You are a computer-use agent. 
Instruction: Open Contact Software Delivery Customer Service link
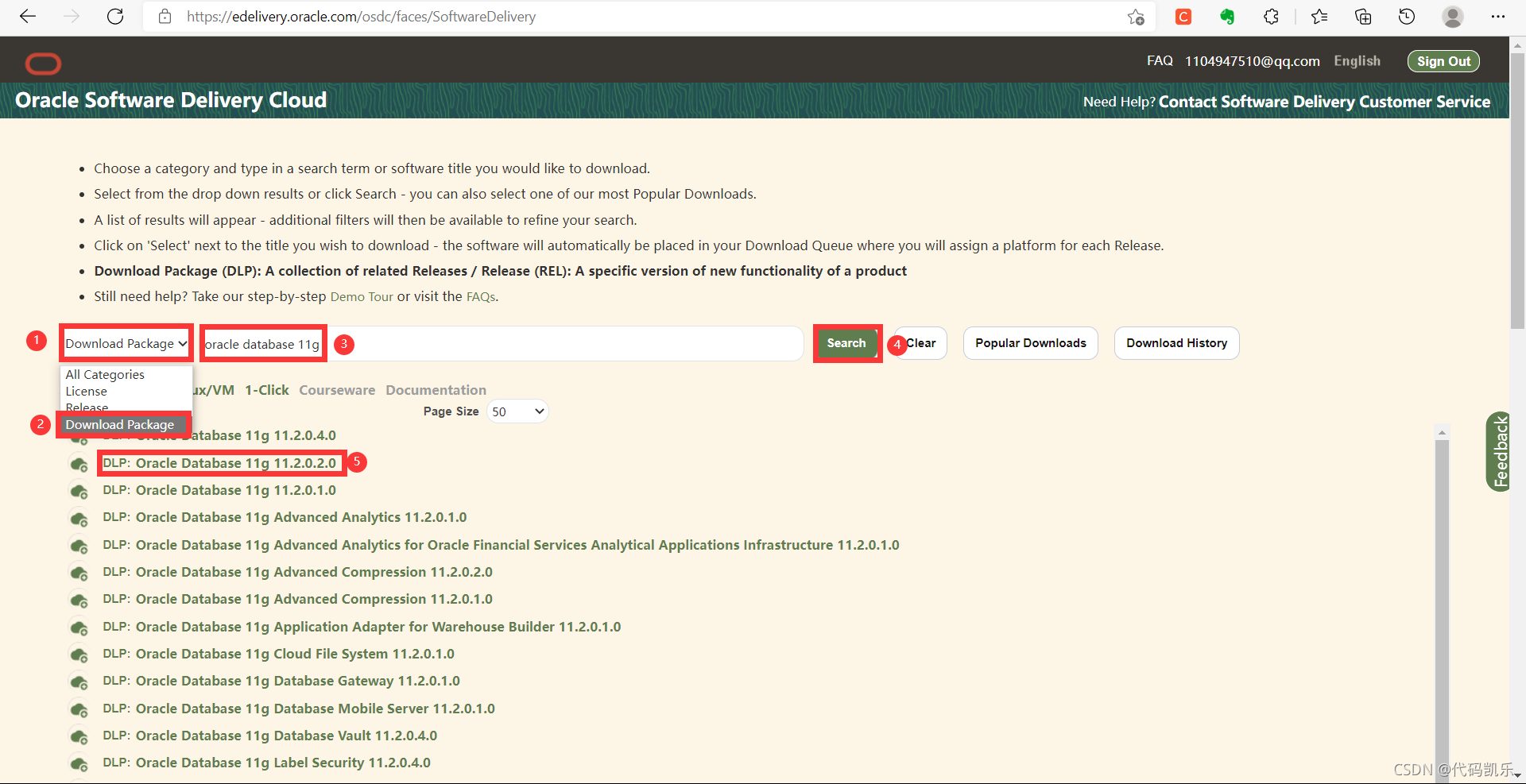1324,102
